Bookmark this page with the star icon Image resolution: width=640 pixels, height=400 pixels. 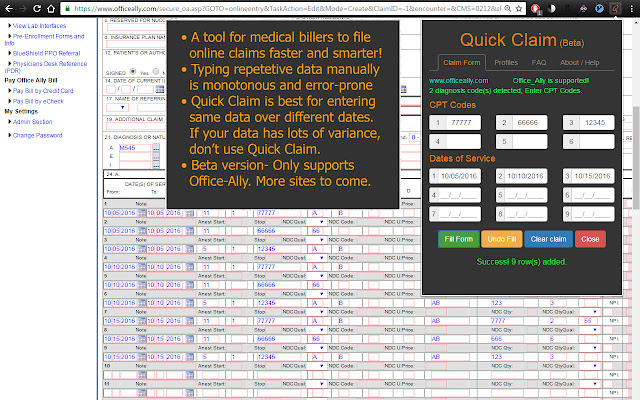click(x=519, y=8)
